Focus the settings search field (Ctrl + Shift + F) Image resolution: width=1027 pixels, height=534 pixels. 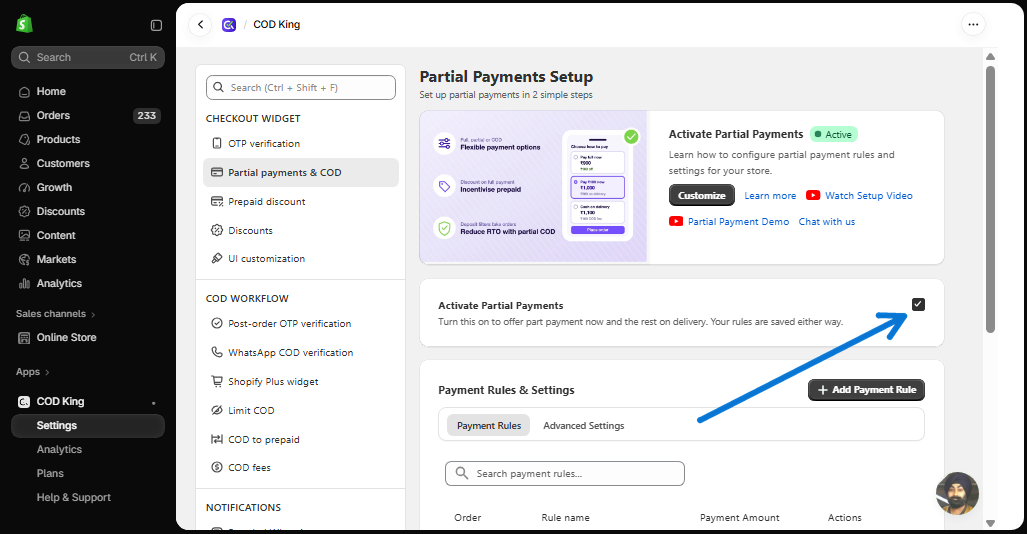pos(301,88)
